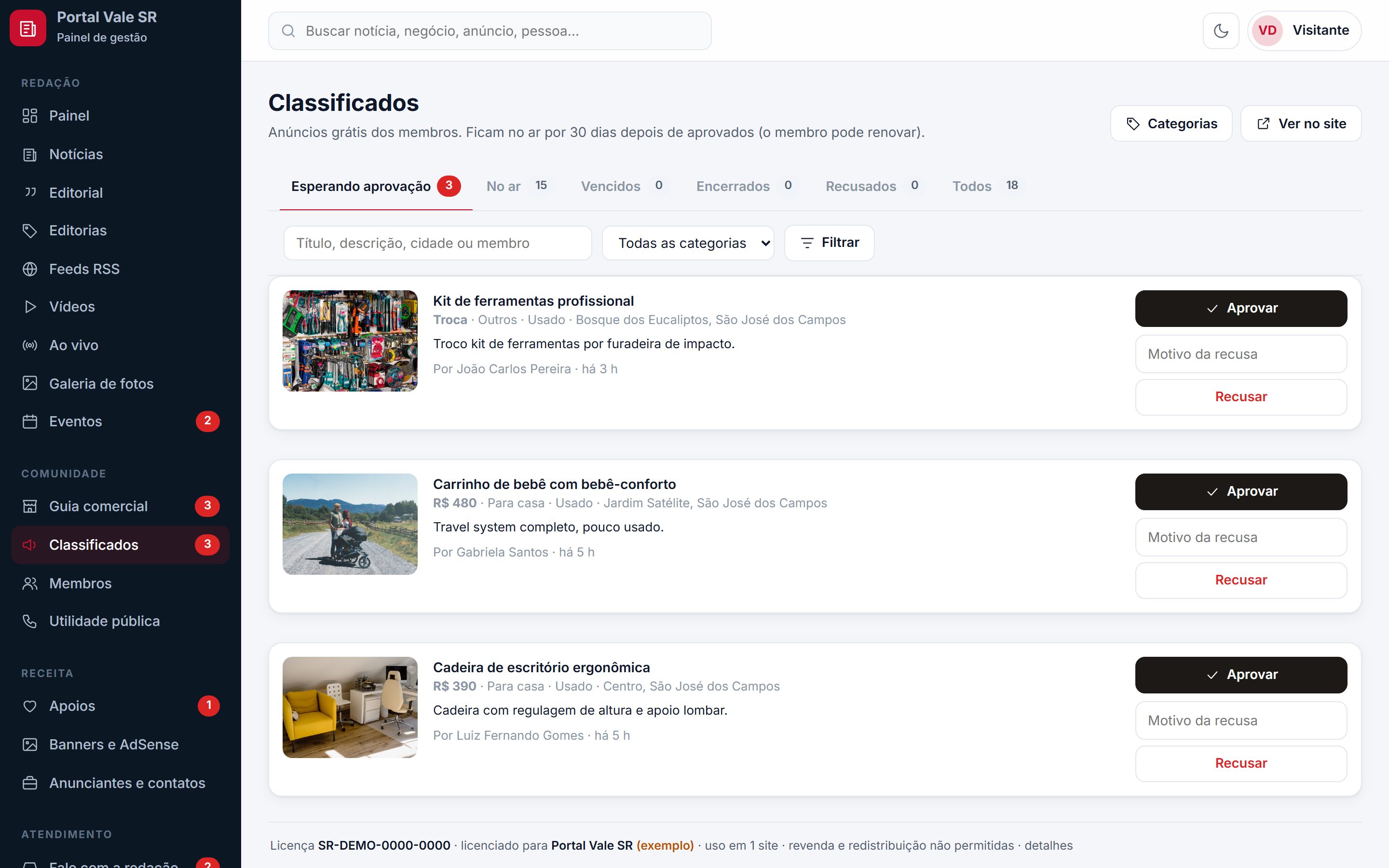Open the Todas as categorias dropdown
This screenshot has width=1389, height=868.
[688, 243]
